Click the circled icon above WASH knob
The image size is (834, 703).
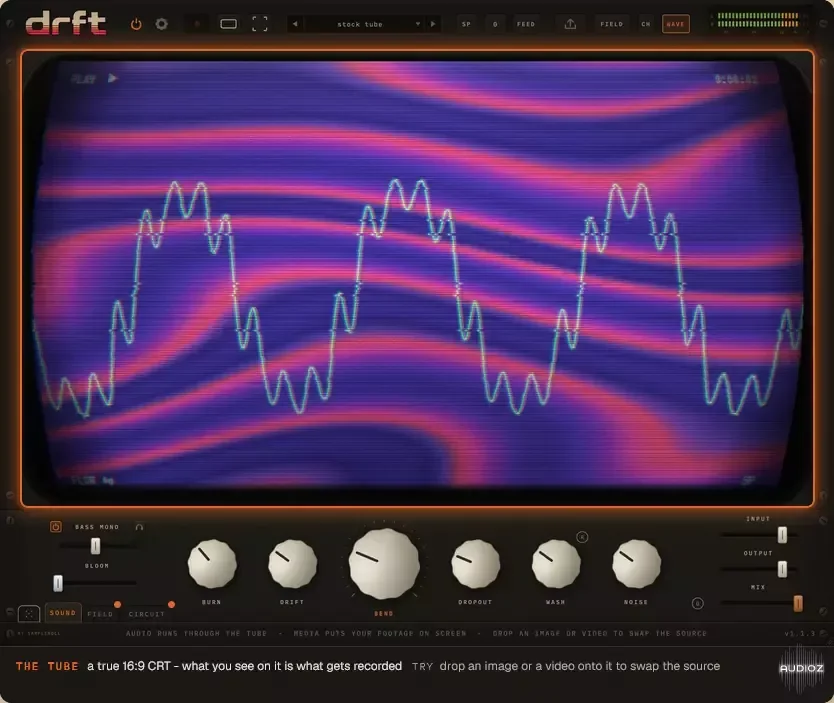click(x=582, y=537)
